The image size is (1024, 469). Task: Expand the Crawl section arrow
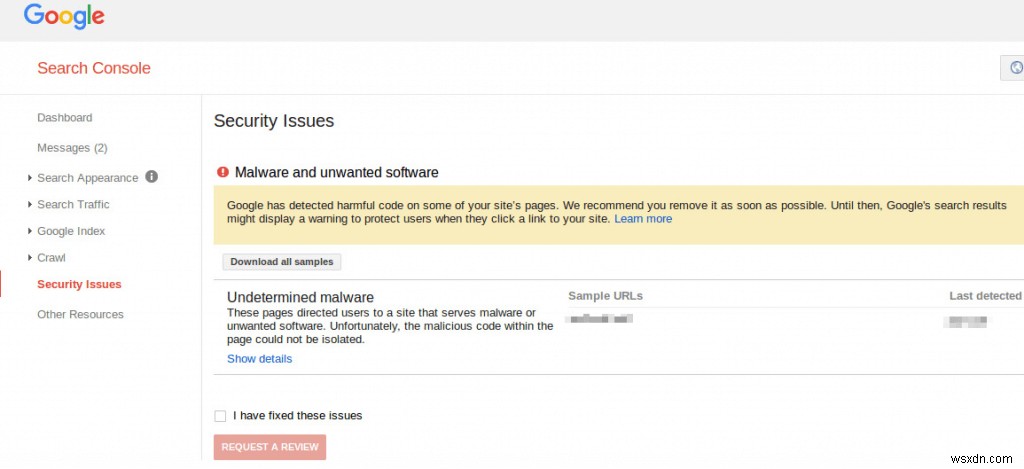click(x=30, y=258)
